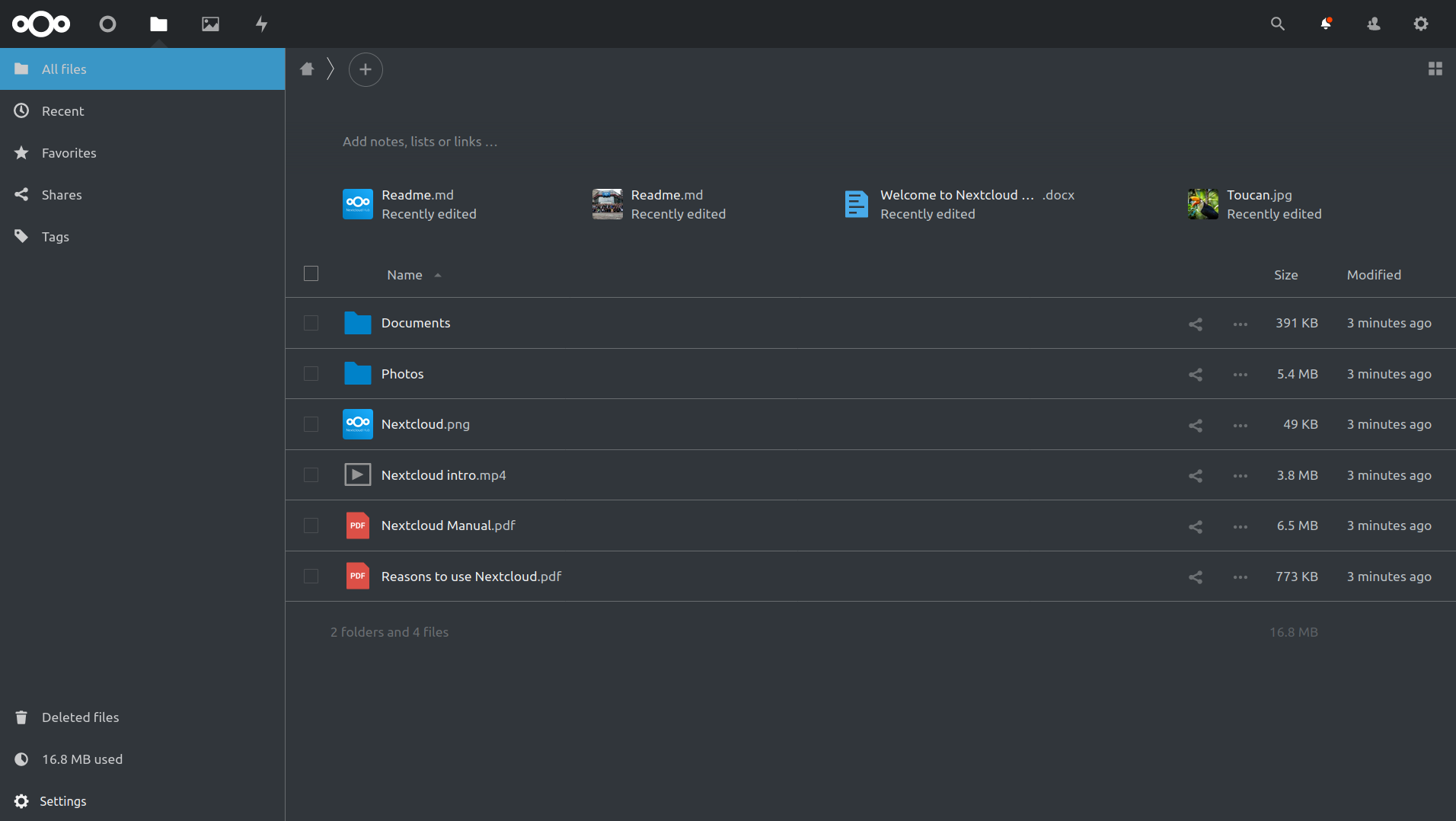The image size is (1456, 821).
Task: Expand Settings at sidebar bottom
Action: (x=142, y=800)
